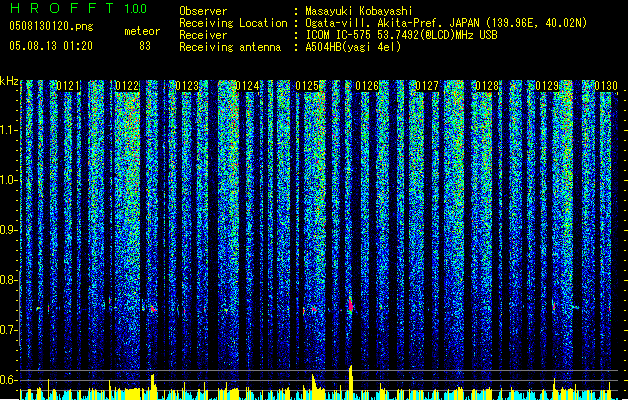The height and width of the screenshot is (400, 629).
Task: Click the 0125 time marker
Action: 307,86
